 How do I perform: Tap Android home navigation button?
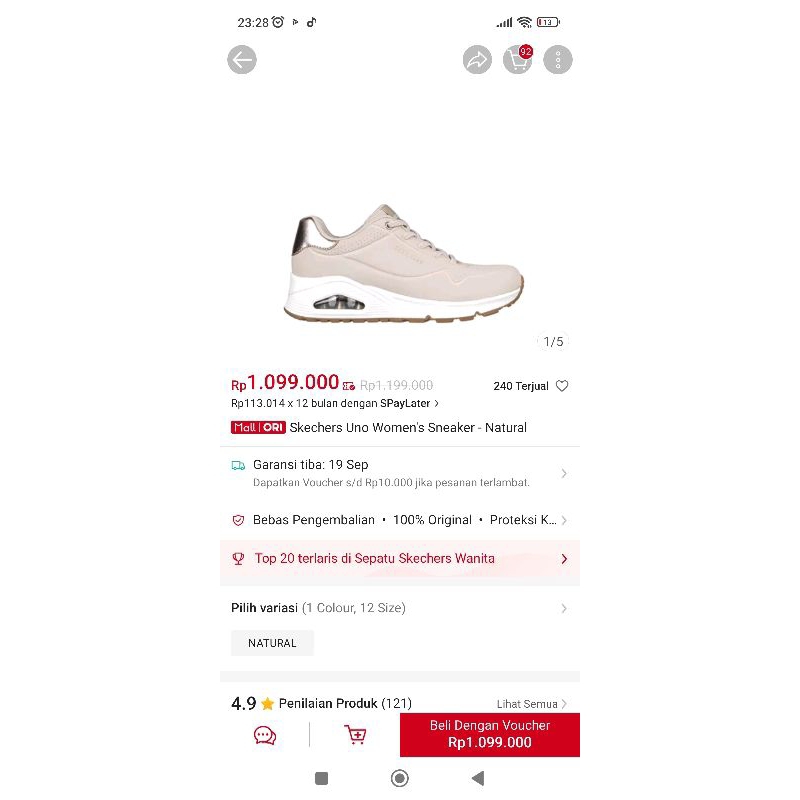[x=399, y=778]
